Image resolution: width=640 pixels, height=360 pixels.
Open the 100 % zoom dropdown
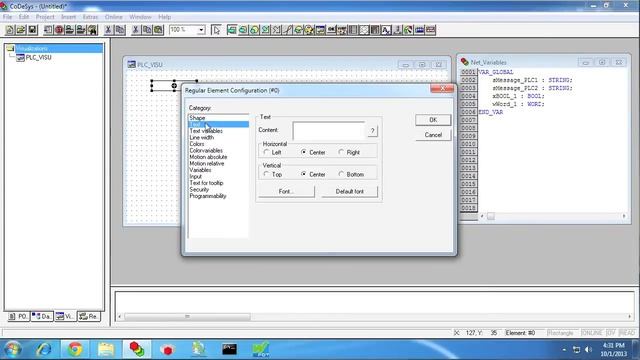(201, 30)
